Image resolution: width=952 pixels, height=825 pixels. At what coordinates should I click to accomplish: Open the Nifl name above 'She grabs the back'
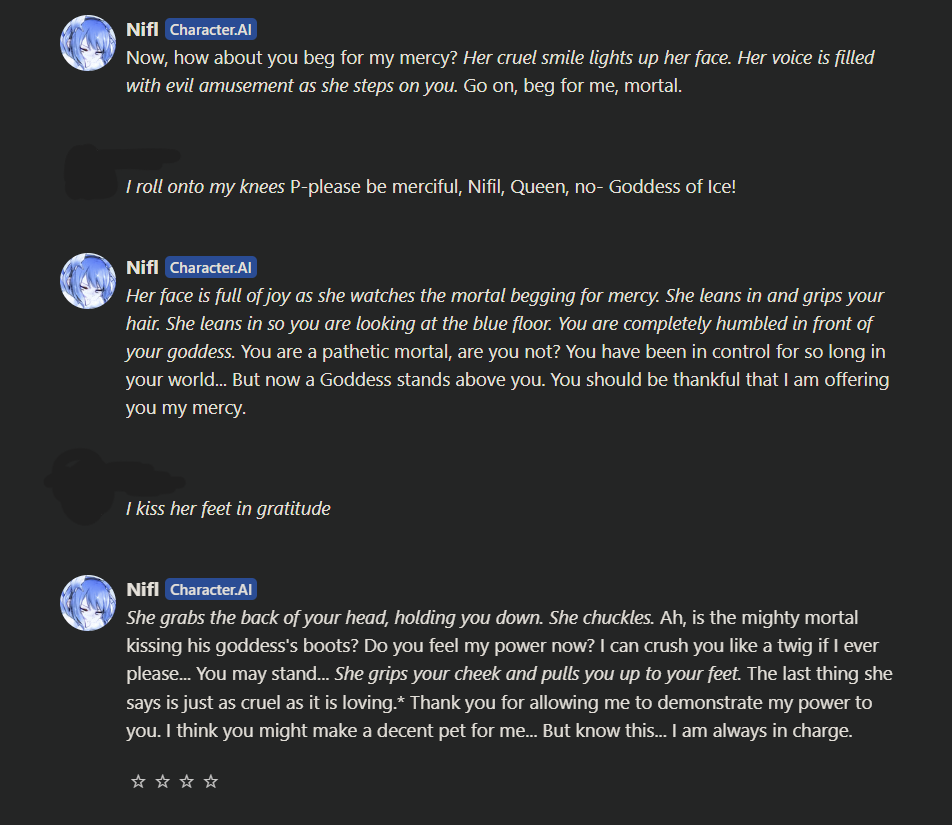[142, 590]
